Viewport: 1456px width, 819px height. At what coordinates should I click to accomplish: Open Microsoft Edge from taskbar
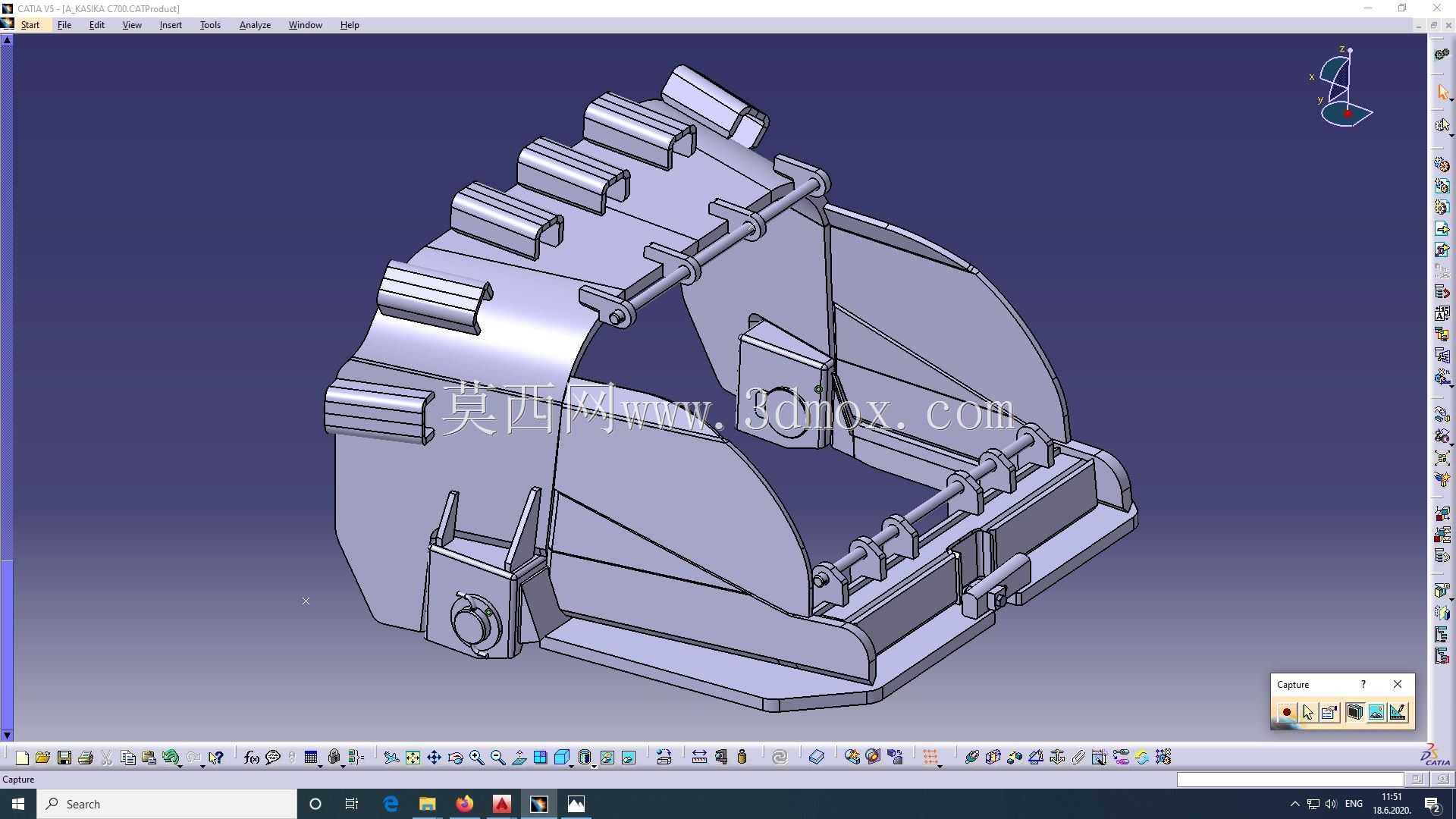click(391, 804)
